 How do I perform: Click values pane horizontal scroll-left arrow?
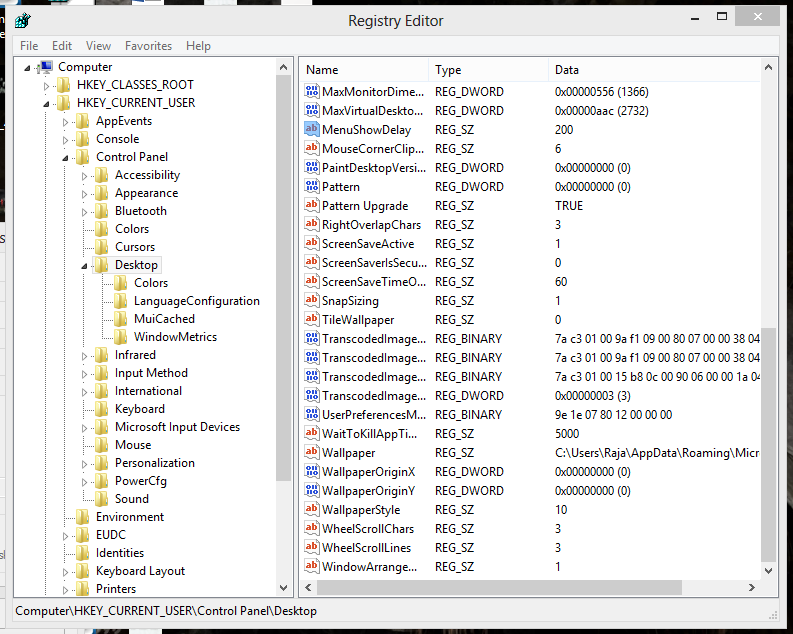pos(308,587)
